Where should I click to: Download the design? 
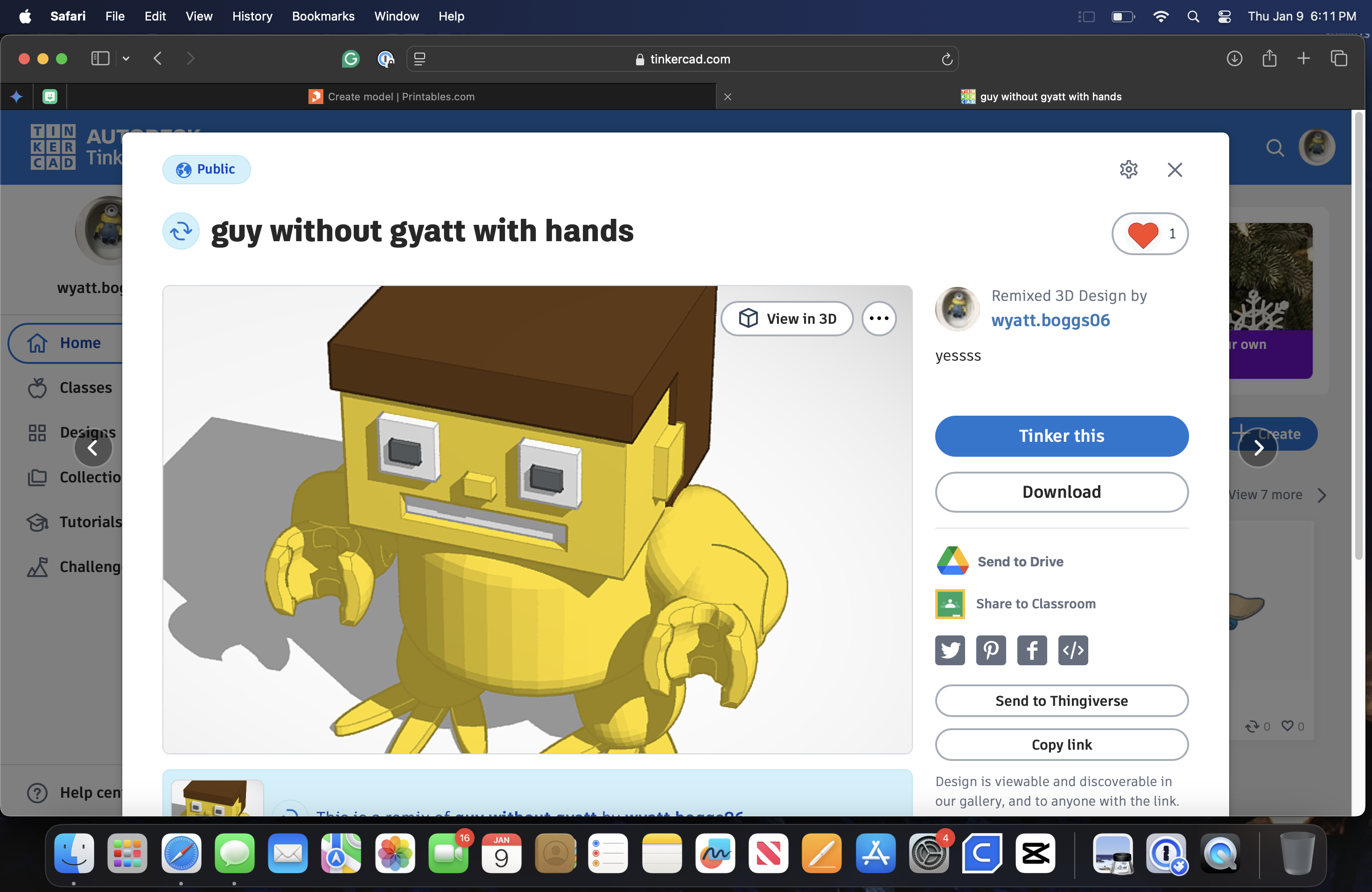1061,492
